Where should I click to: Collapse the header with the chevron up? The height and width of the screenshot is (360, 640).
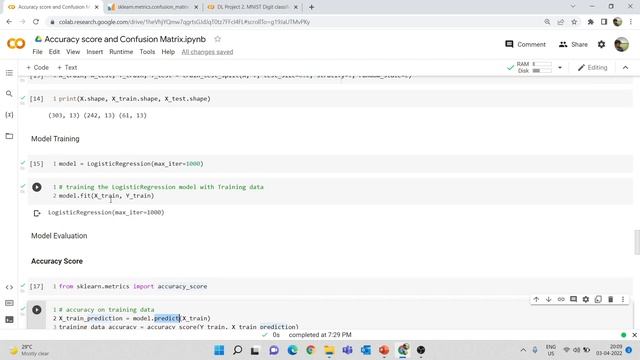point(625,67)
